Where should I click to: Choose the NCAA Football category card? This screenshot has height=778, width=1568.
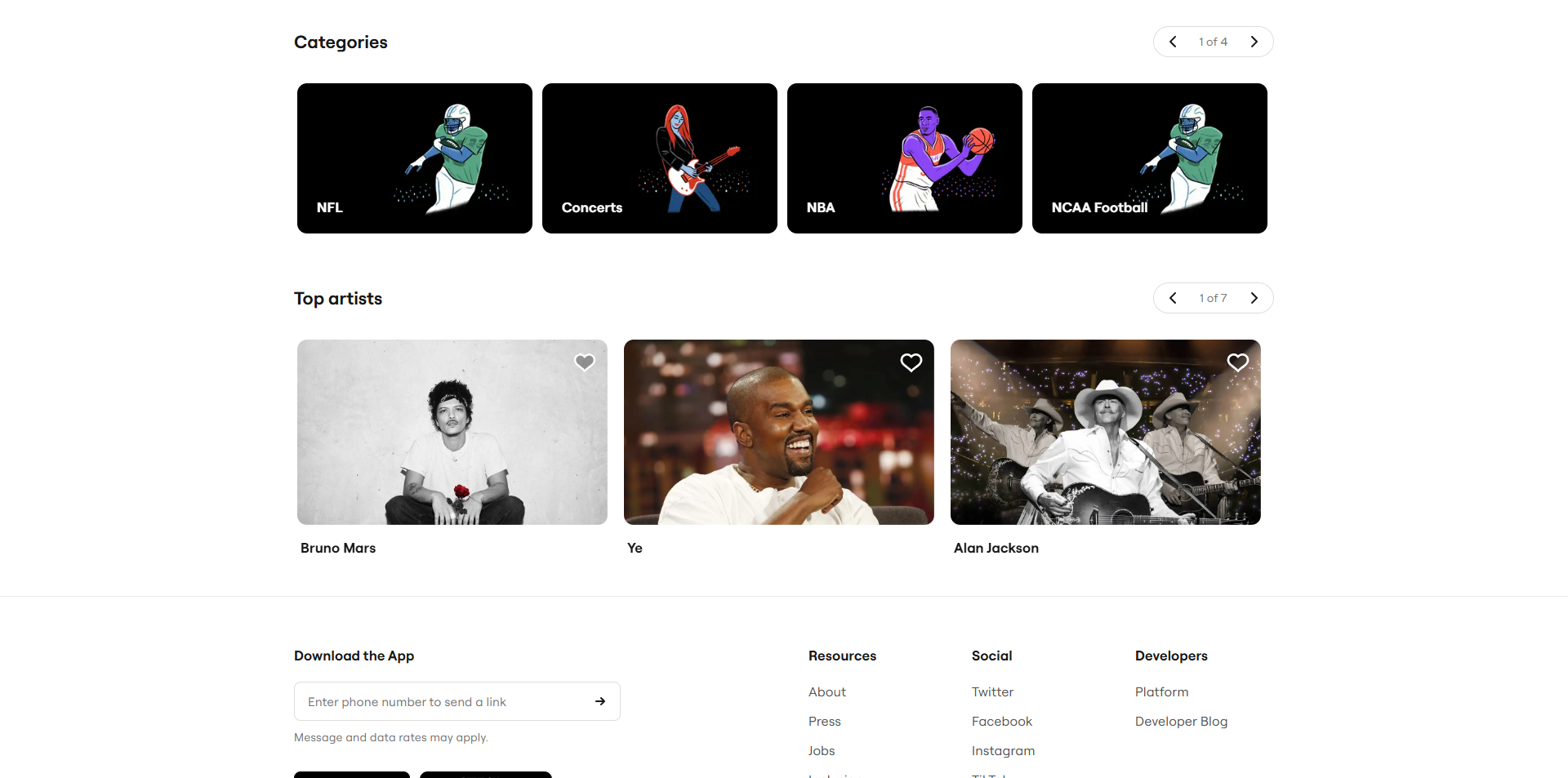(1150, 158)
